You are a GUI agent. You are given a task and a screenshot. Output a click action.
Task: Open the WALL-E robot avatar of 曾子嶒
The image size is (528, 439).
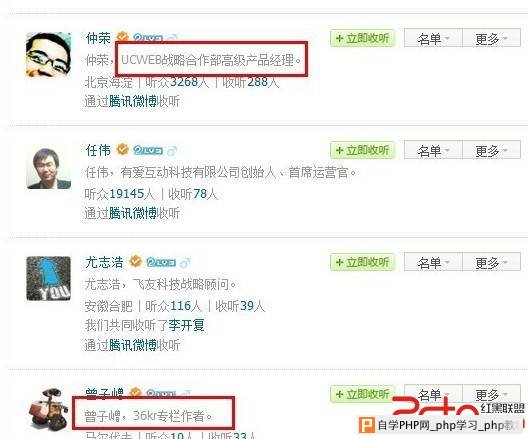pos(48,409)
